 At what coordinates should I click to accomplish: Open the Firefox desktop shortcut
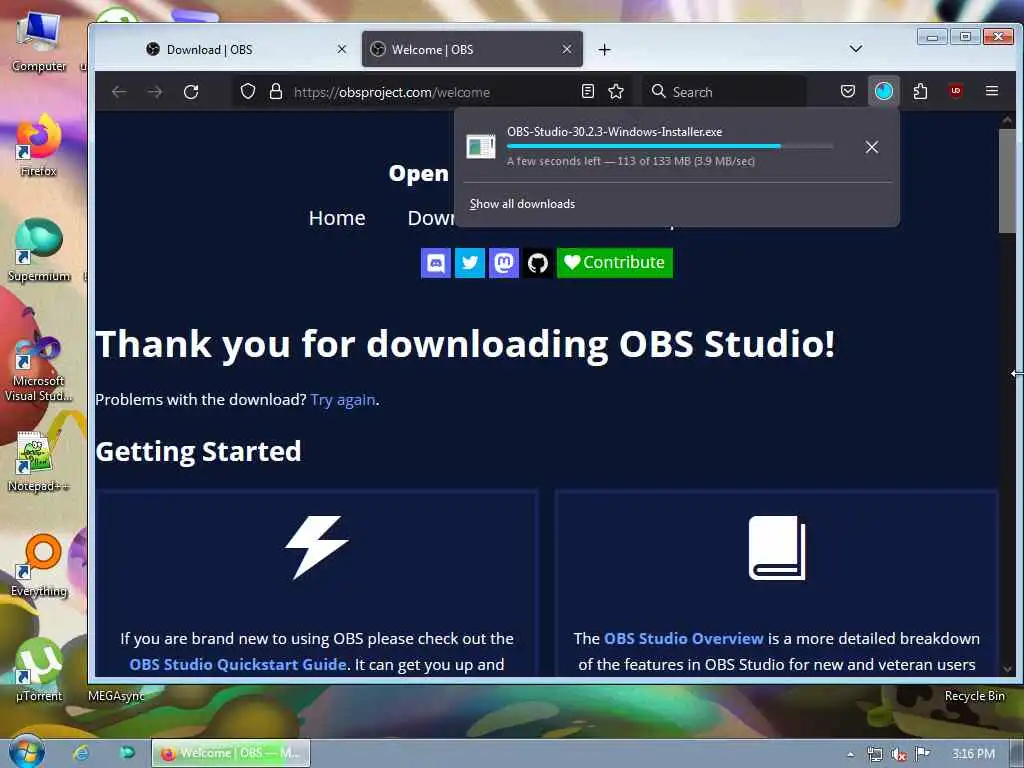tap(39, 145)
